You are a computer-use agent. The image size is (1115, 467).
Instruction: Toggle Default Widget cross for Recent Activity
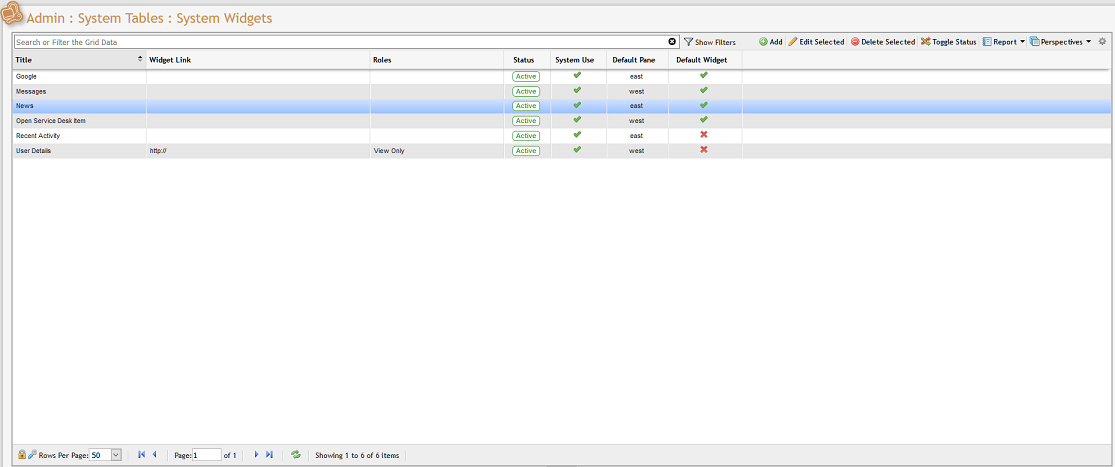pyautogui.click(x=704, y=135)
